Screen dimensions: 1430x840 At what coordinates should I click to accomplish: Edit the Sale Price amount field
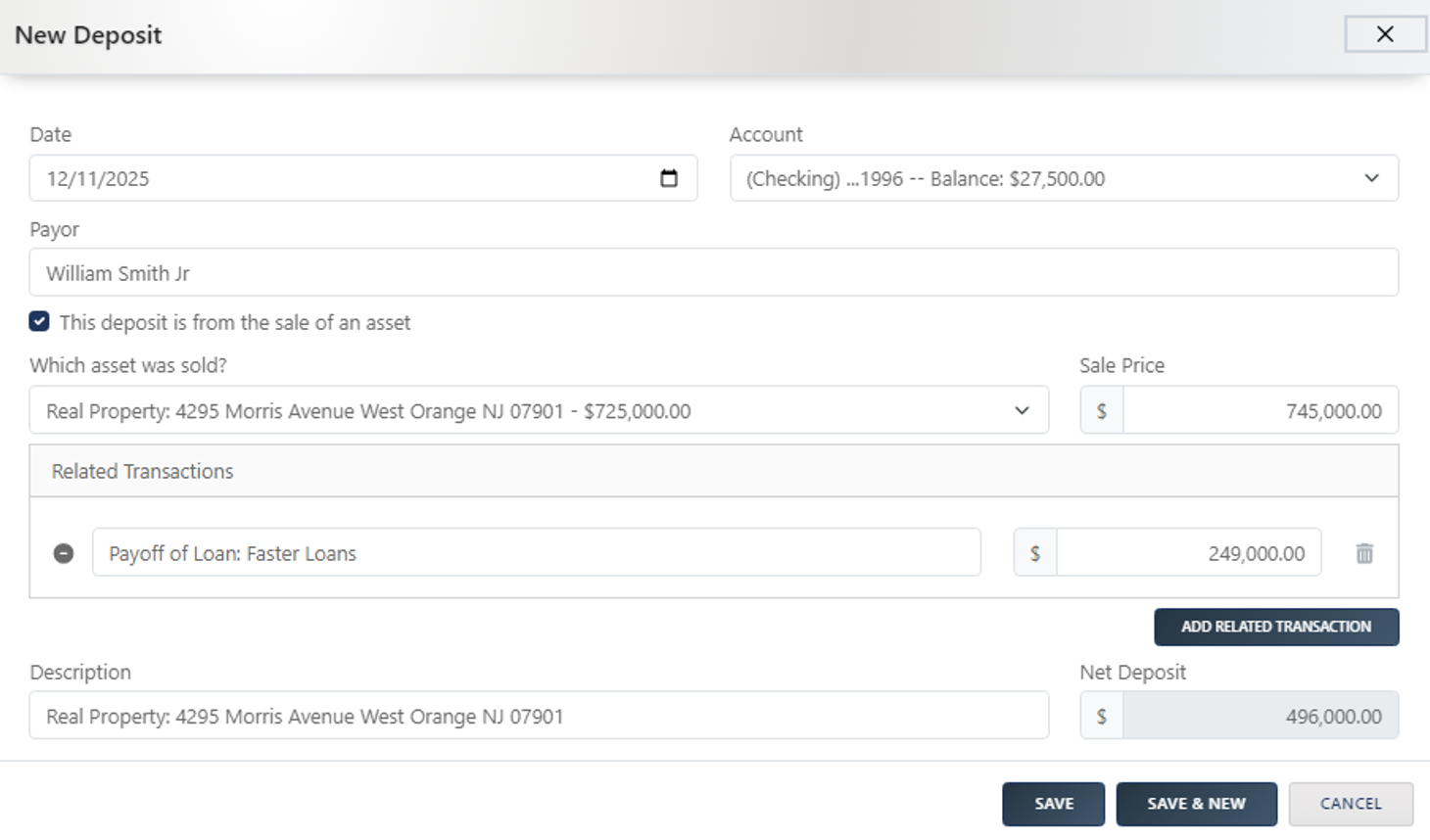(1260, 411)
